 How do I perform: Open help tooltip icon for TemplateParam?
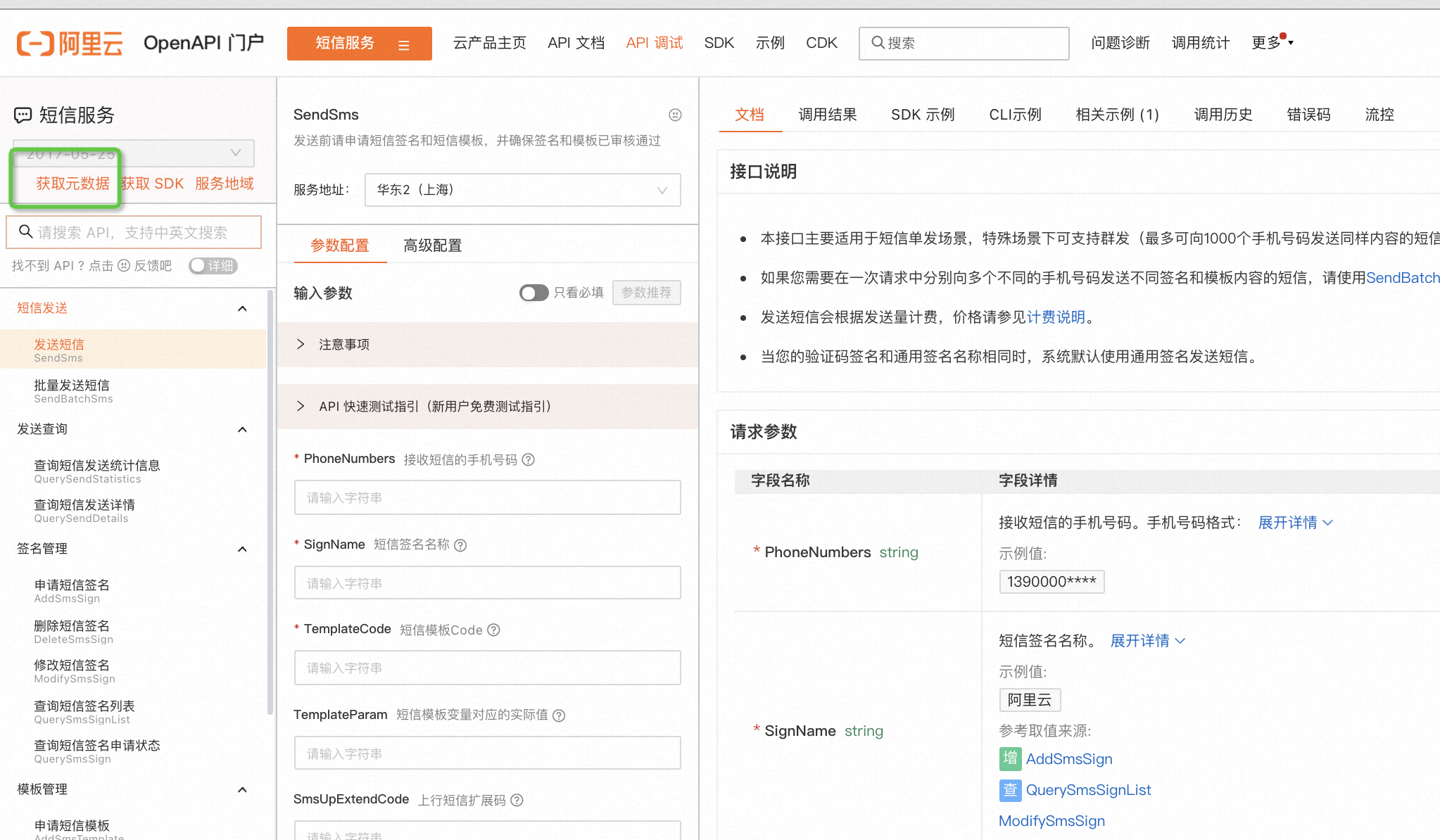tap(559, 715)
